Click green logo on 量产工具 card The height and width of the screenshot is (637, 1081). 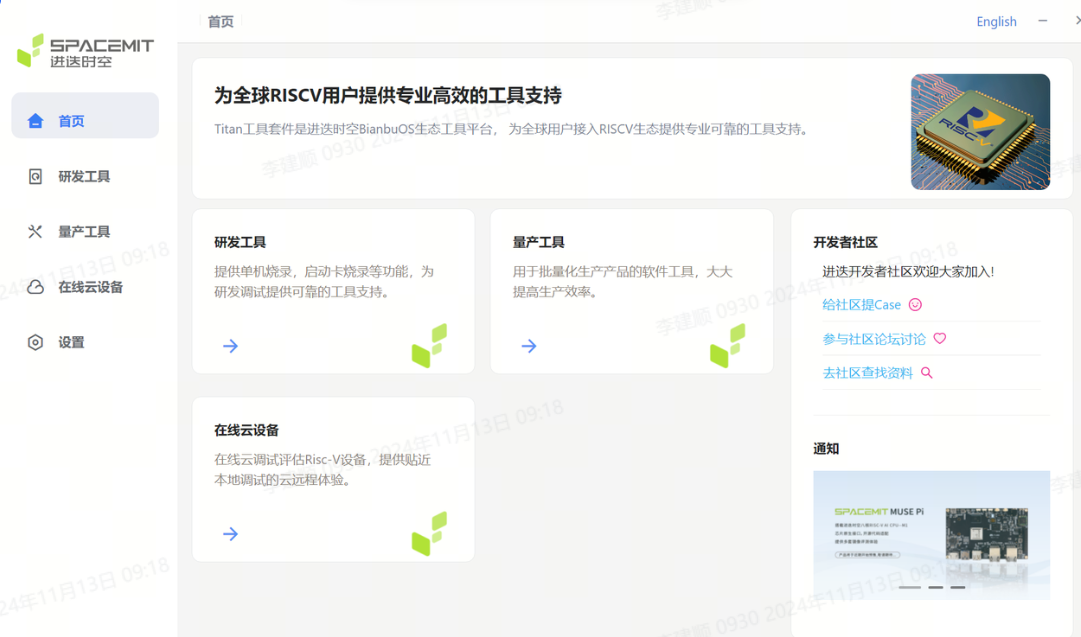tap(727, 345)
